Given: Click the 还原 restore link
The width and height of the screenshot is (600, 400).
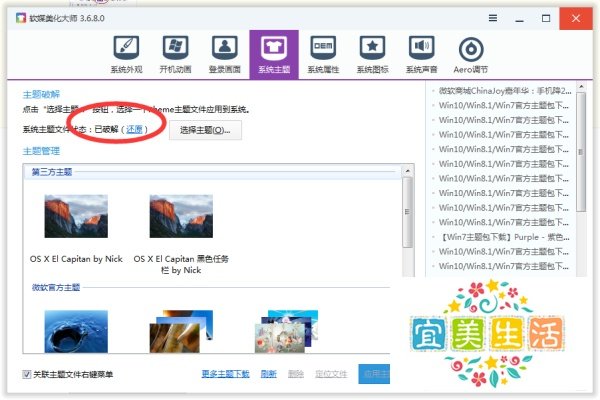Looking at the screenshot, I should [x=134, y=129].
